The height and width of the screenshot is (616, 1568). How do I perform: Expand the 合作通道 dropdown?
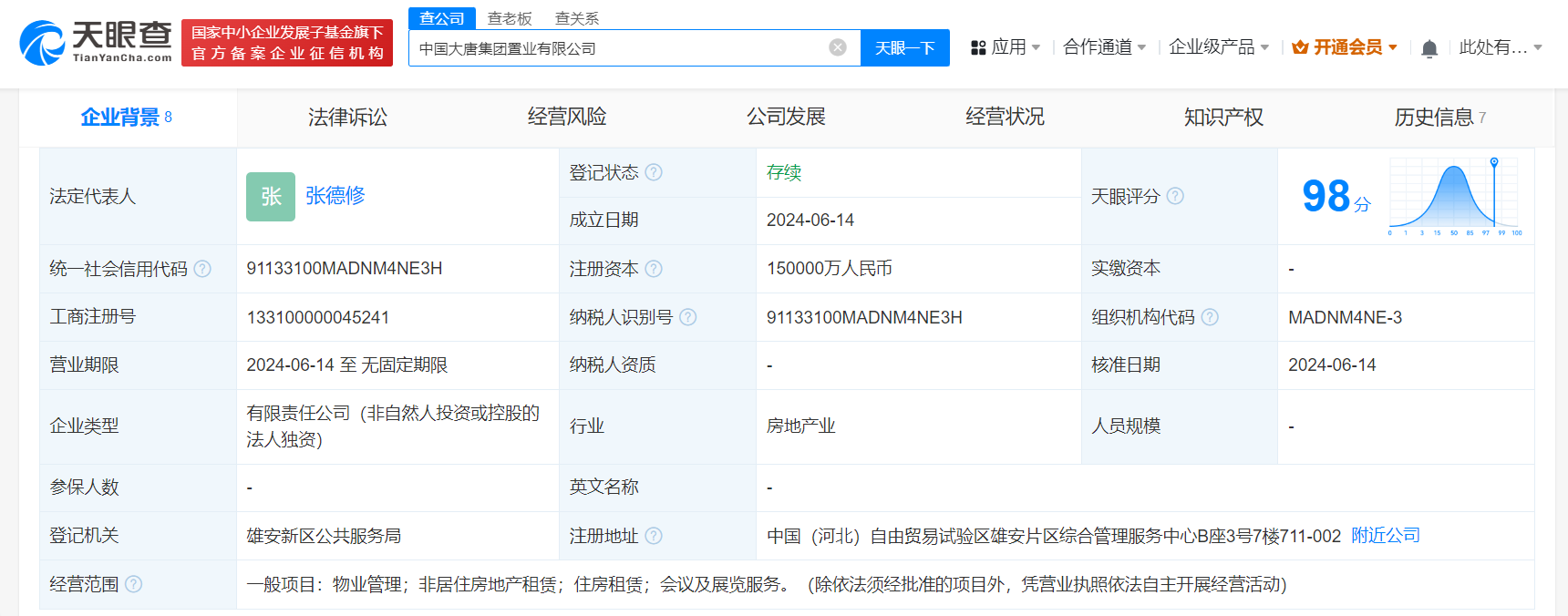coord(1104,47)
